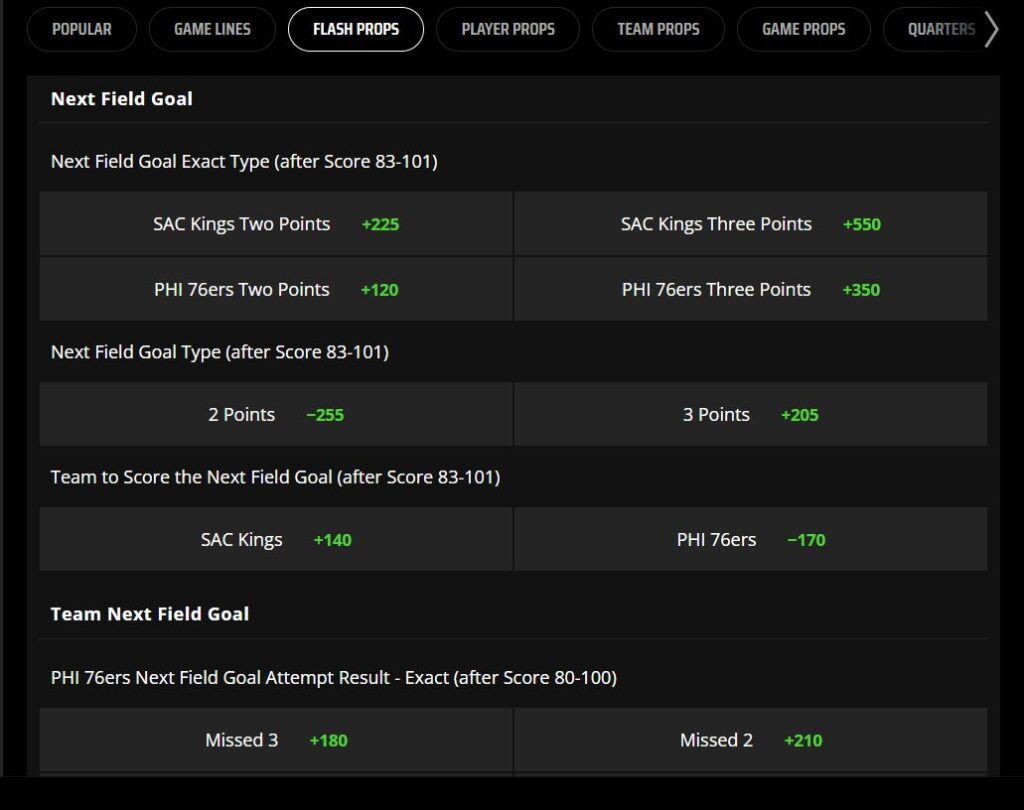
Task: Switch to the Quarters tab
Action: [941, 29]
